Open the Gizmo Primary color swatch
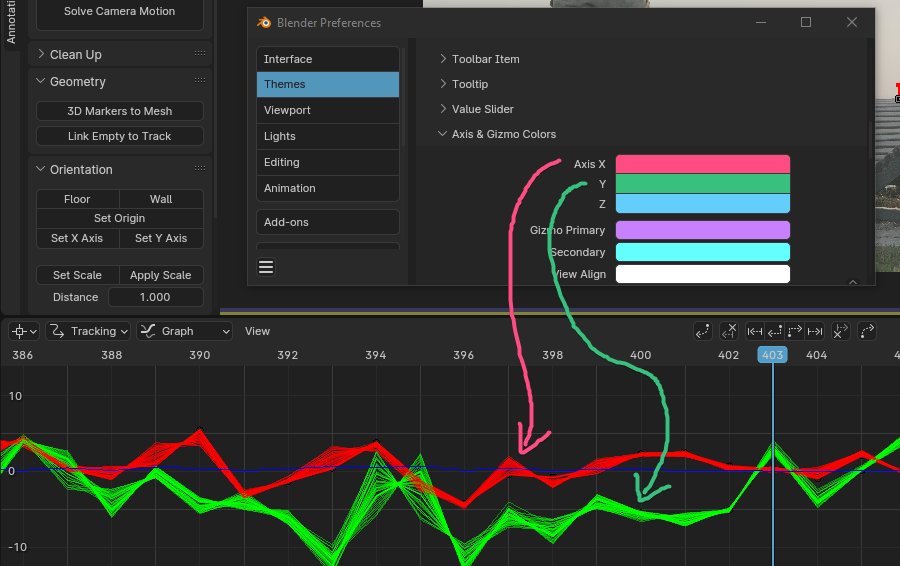Viewport: 900px width, 566px height. 703,230
